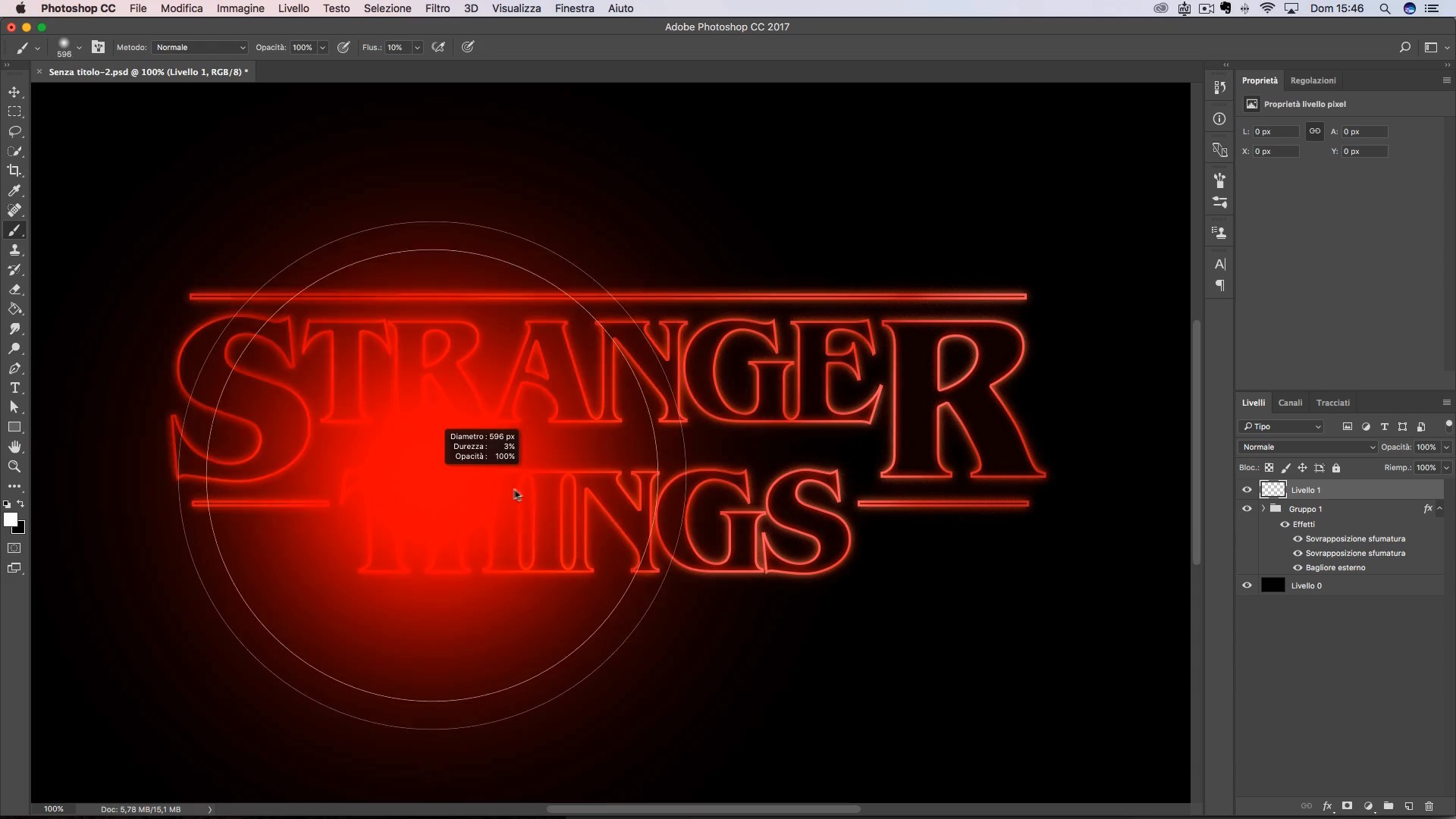Screen dimensions: 1456x819
Task: Toggle lock all for layer
Action: tap(1336, 468)
